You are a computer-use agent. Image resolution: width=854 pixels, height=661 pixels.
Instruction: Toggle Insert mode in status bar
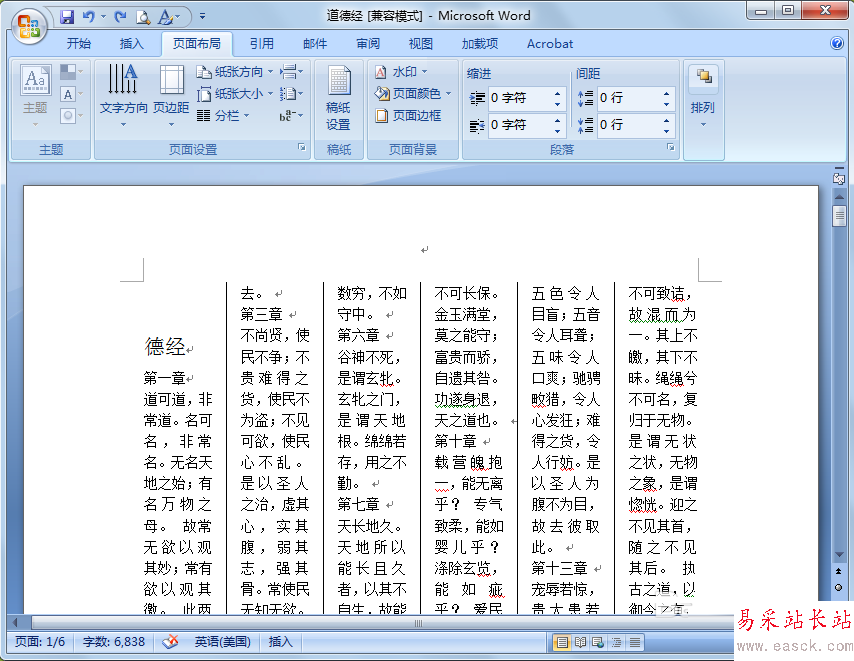click(280, 642)
